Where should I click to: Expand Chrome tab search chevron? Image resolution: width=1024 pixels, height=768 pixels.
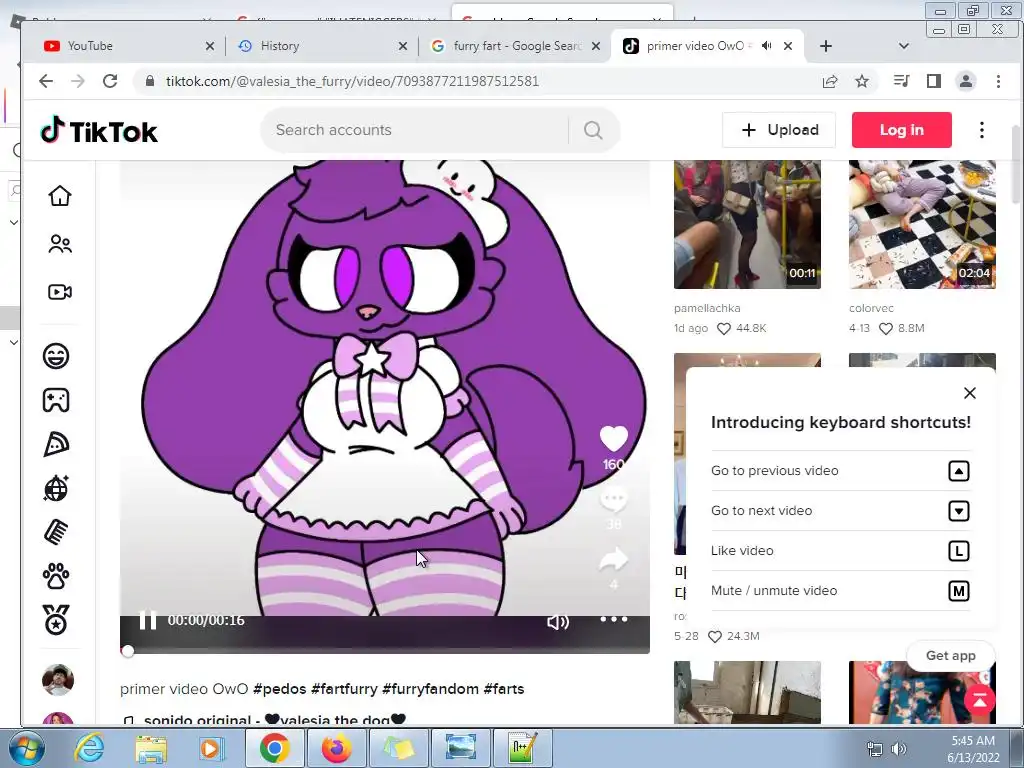pyautogui.click(x=904, y=46)
